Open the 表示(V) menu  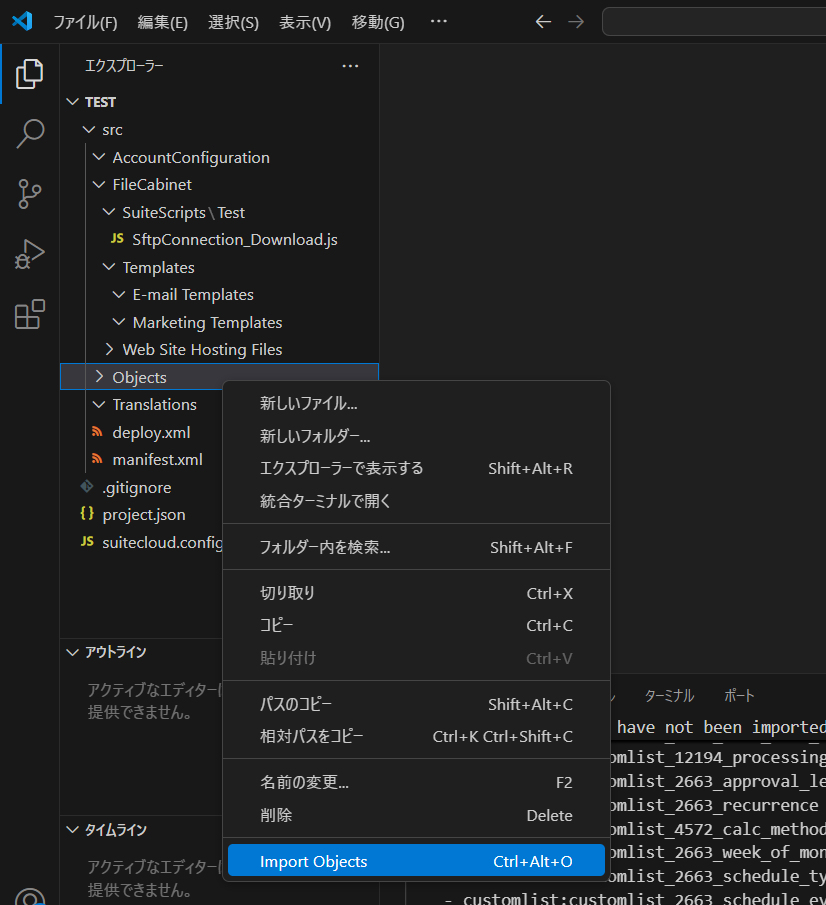coord(305,23)
